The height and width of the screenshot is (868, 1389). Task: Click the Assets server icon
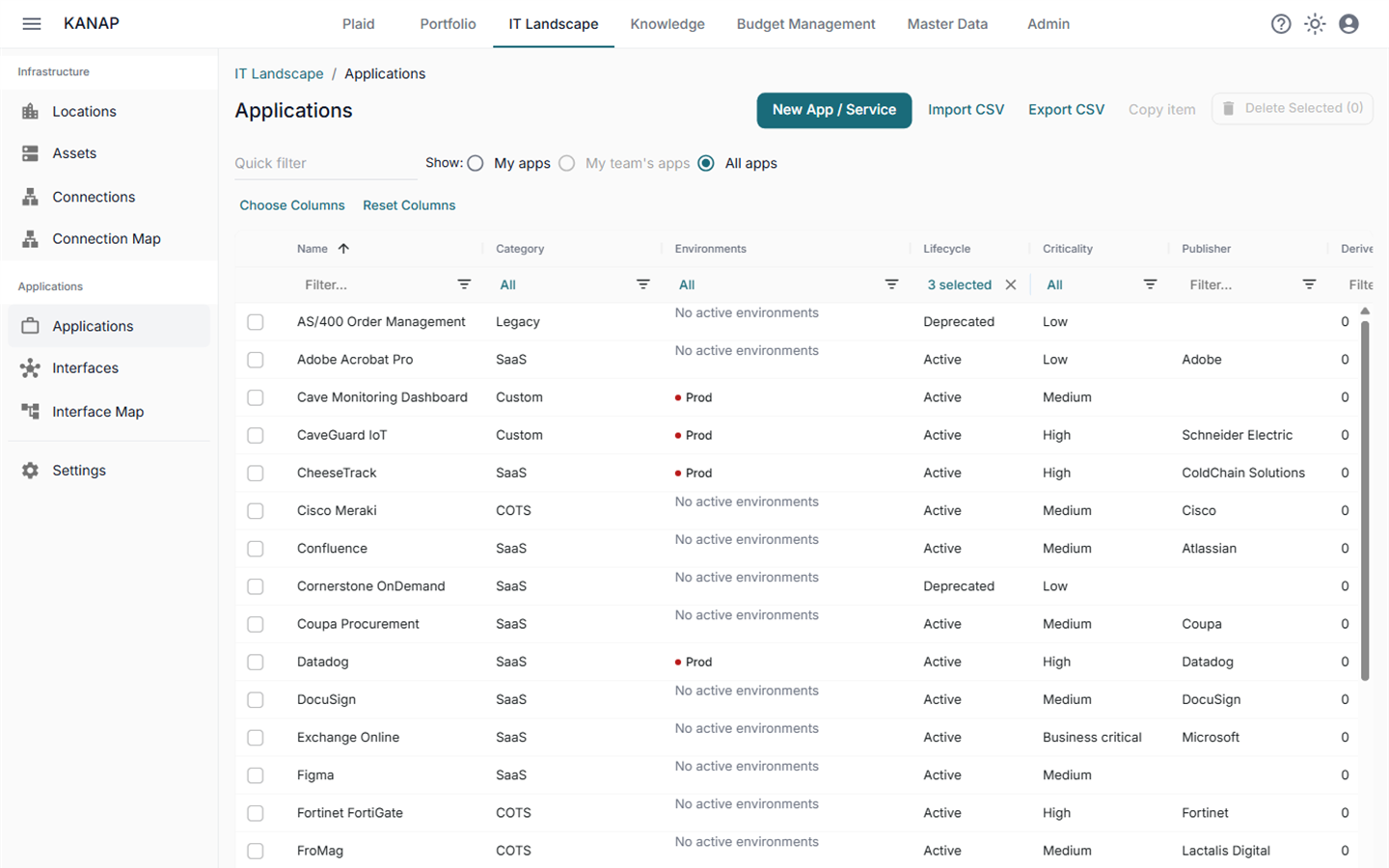(31, 153)
